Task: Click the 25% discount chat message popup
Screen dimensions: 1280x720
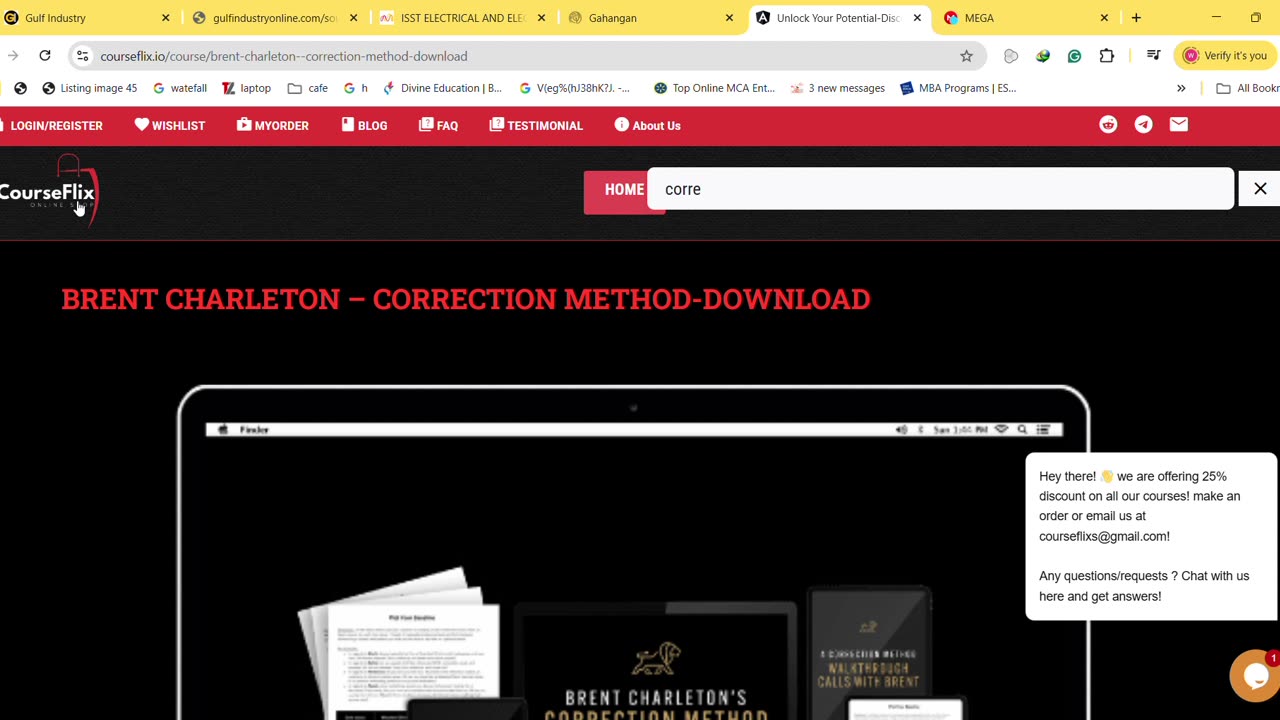Action: pyautogui.click(x=1150, y=536)
